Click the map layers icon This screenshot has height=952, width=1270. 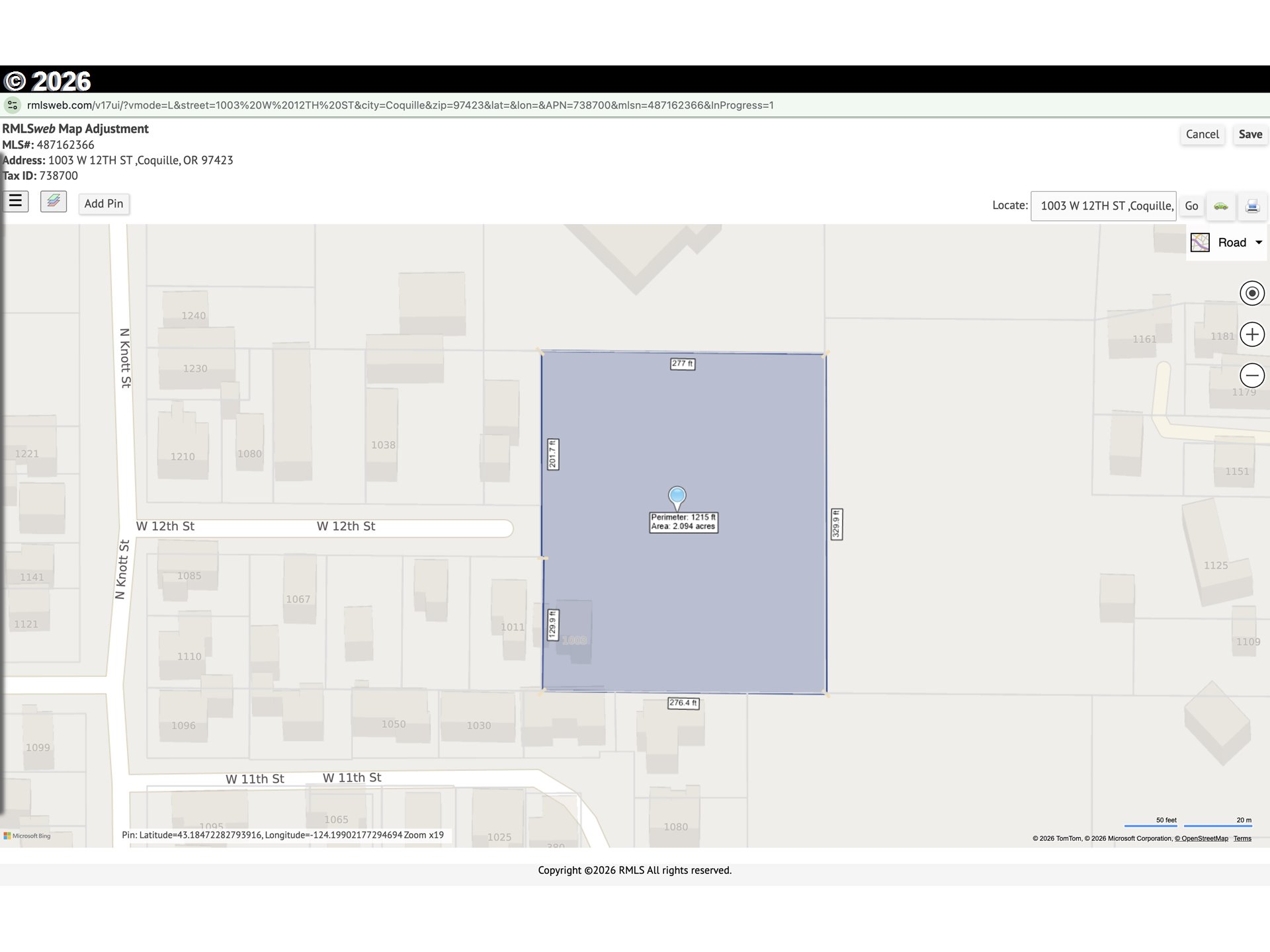pos(54,201)
